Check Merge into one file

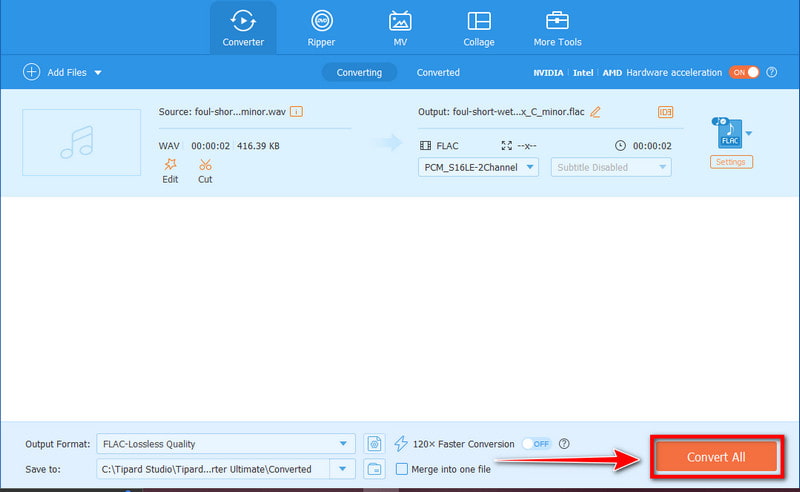pyautogui.click(x=402, y=469)
